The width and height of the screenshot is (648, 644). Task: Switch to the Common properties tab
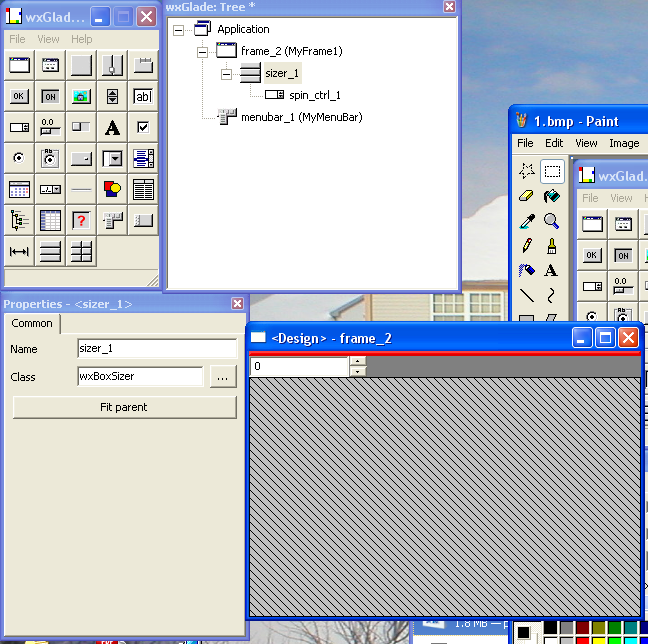32,323
